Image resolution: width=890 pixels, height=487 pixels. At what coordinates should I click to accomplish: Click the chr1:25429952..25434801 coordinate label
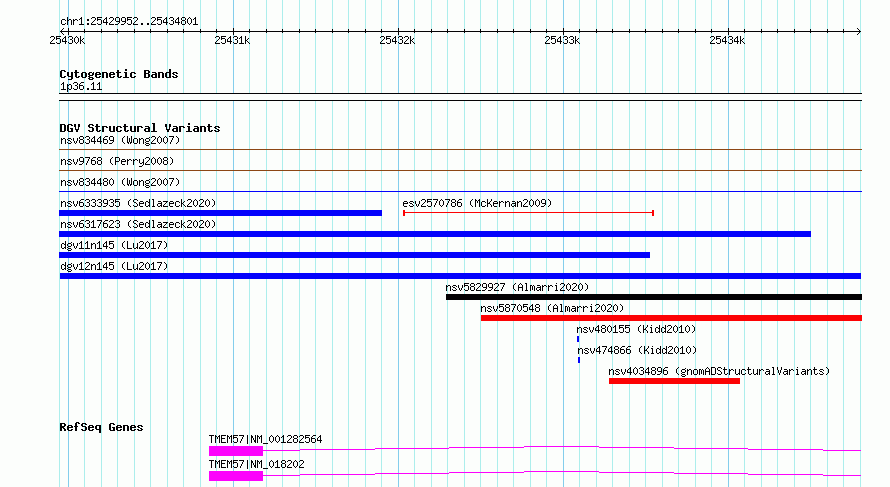(x=129, y=22)
